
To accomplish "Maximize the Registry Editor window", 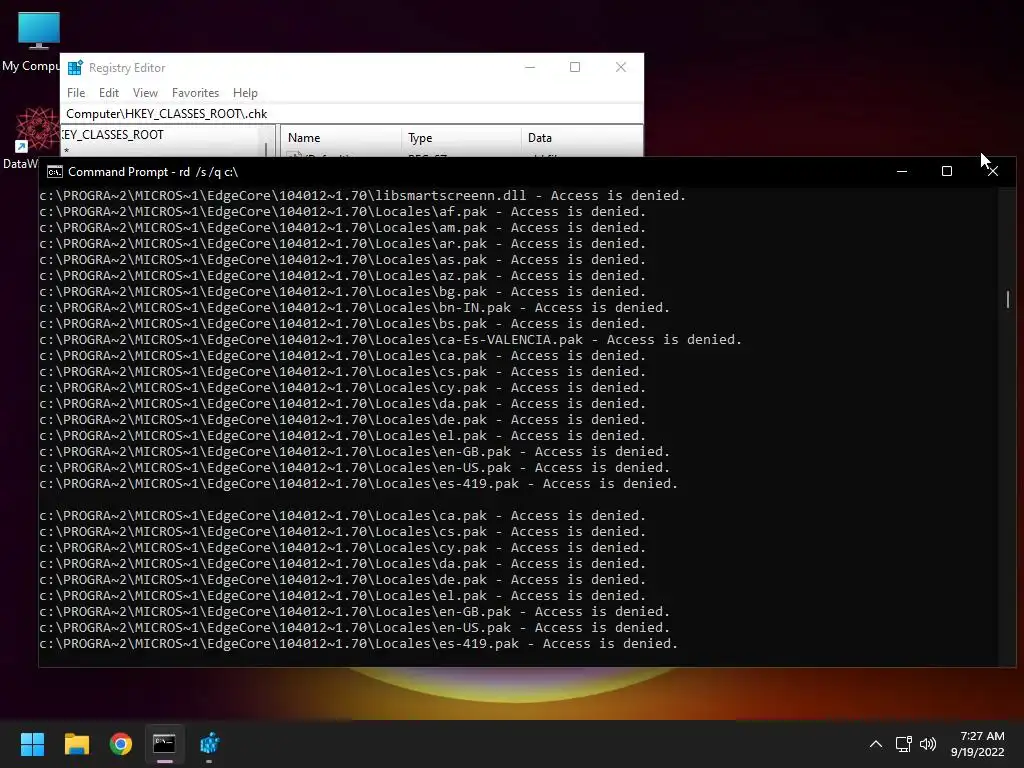I will pos(575,67).
